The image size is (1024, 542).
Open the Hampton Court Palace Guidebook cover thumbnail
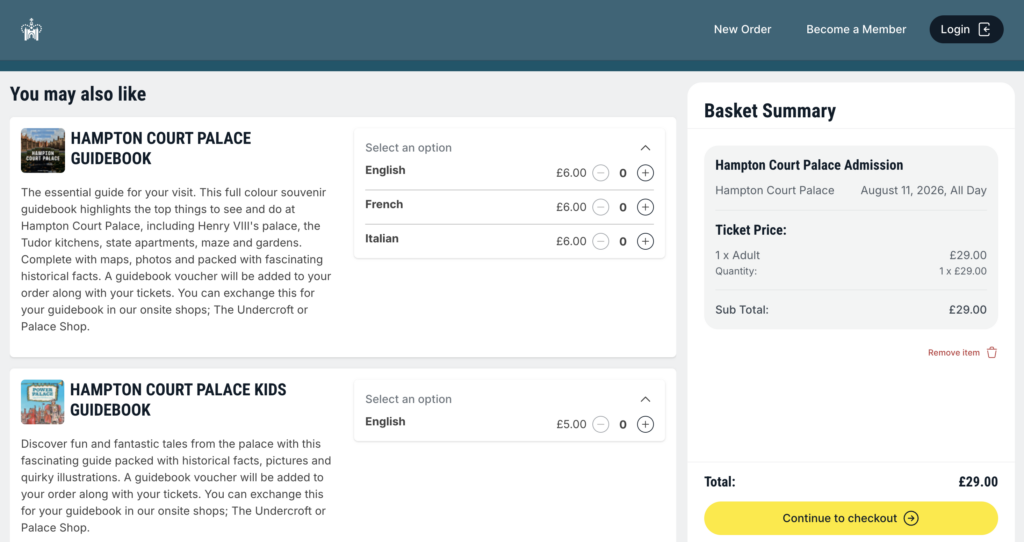(42, 150)
